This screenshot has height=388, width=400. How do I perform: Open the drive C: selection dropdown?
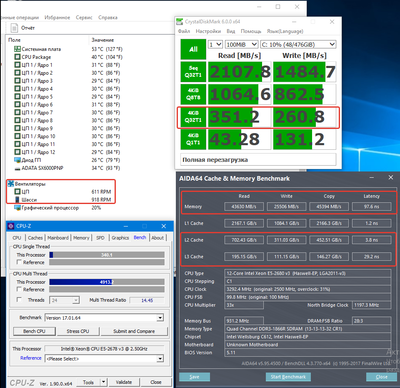point(298,44)
